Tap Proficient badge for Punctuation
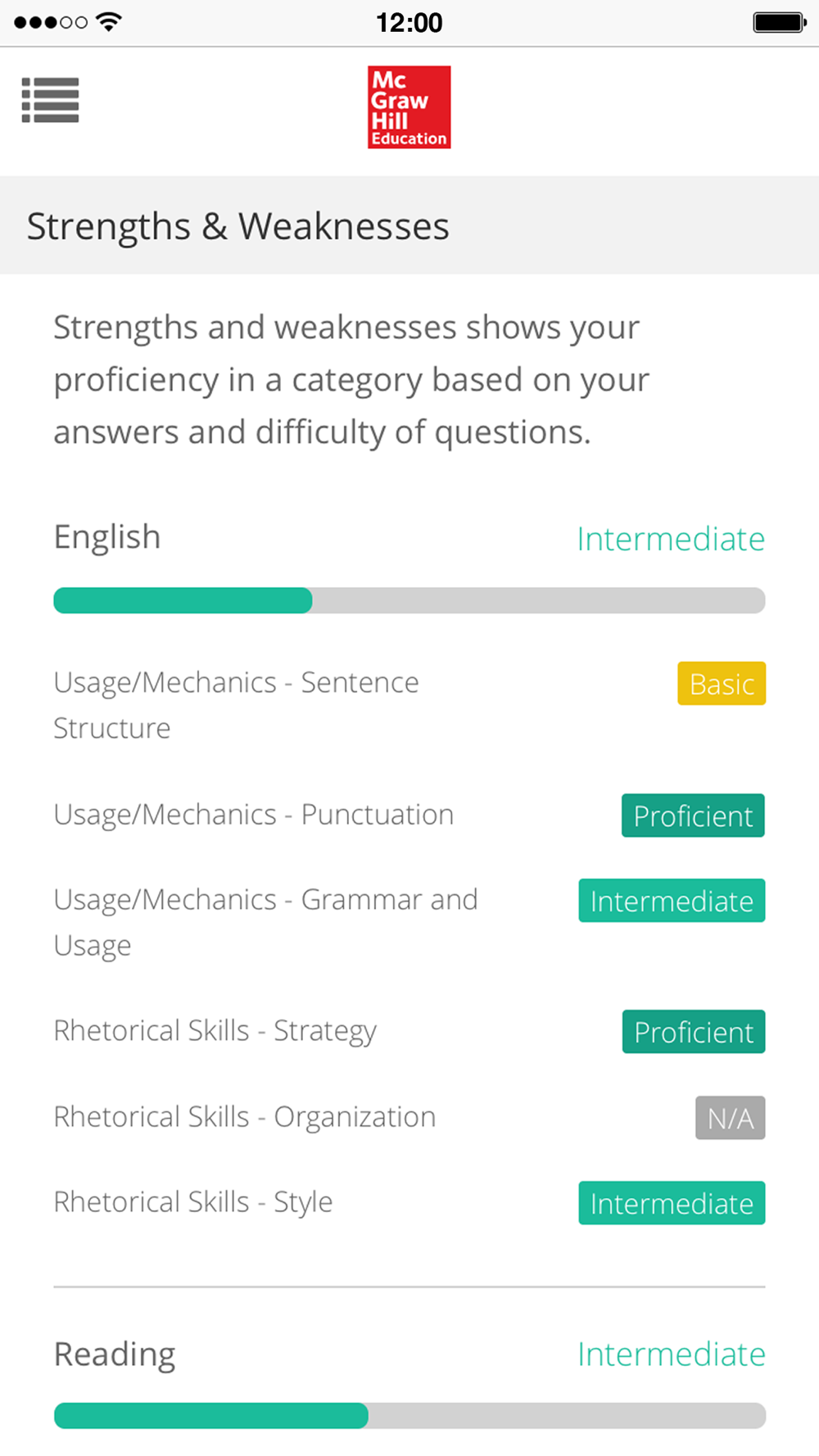The height and width of the screenshot is (1456, 819). [693, 816]
